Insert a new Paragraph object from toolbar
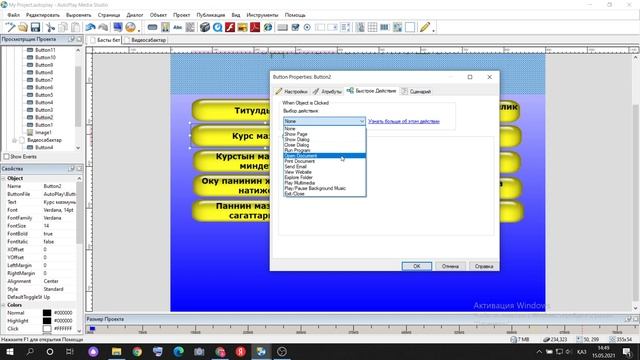This screenshot has width=640, height=360. click(x=190, y=27)
